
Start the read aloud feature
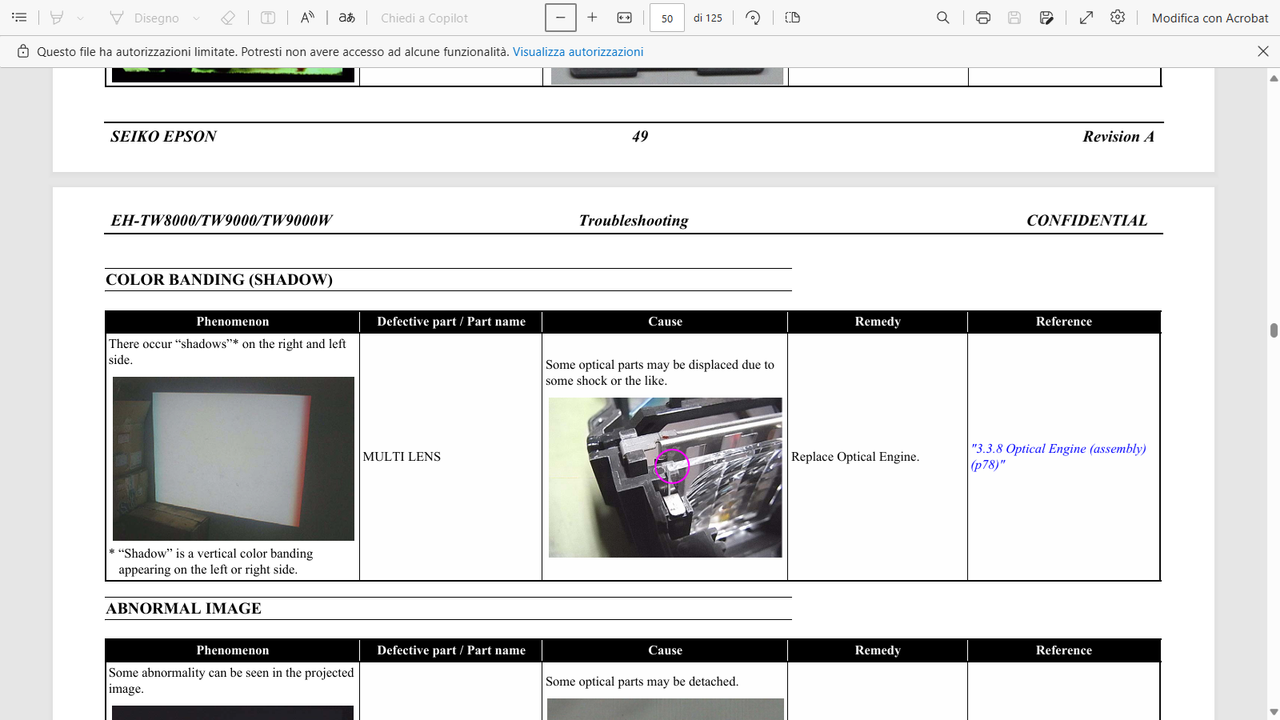pos(308,18)
